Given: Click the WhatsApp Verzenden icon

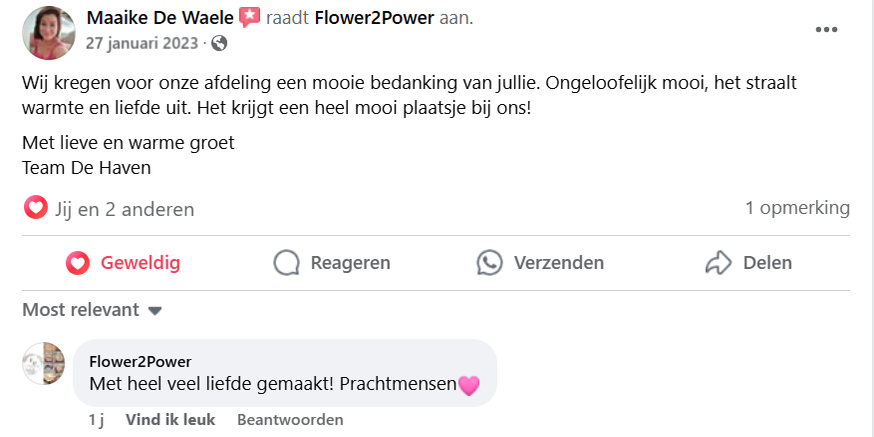Looking at the screenshot, I should point(489,263).
